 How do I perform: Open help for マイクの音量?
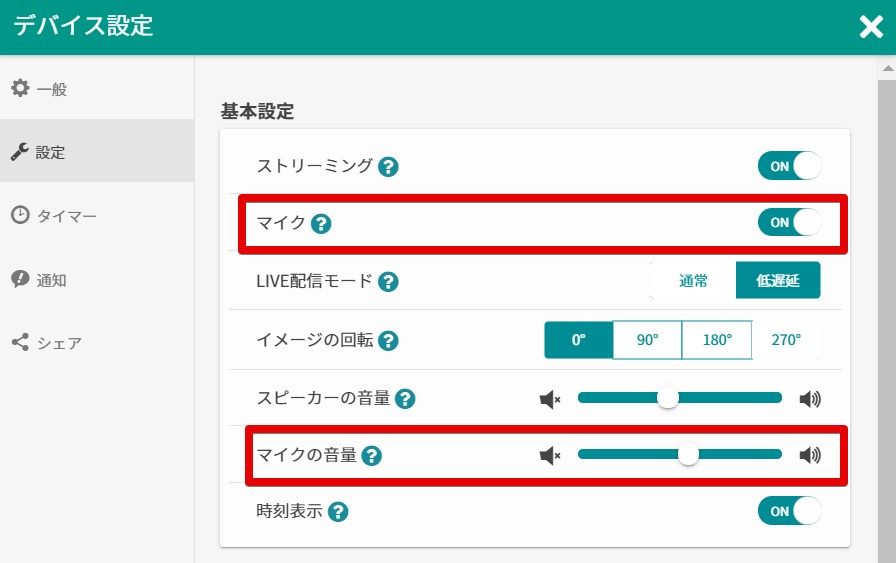point(371,456)
